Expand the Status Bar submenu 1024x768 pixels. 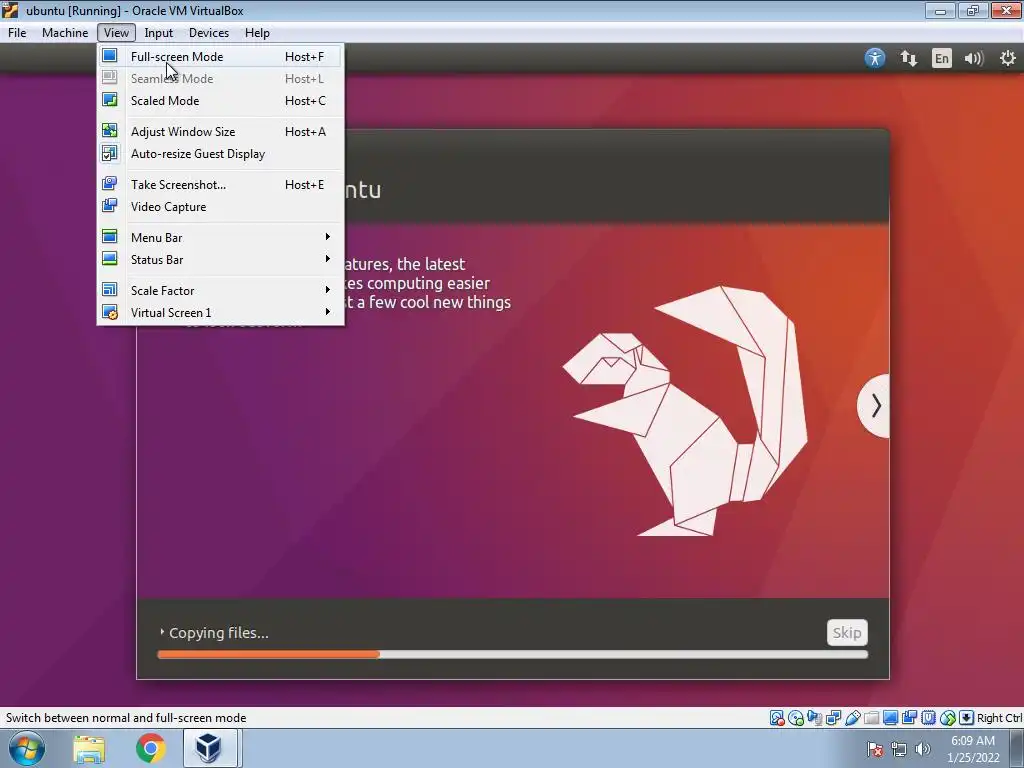point(220,259)
